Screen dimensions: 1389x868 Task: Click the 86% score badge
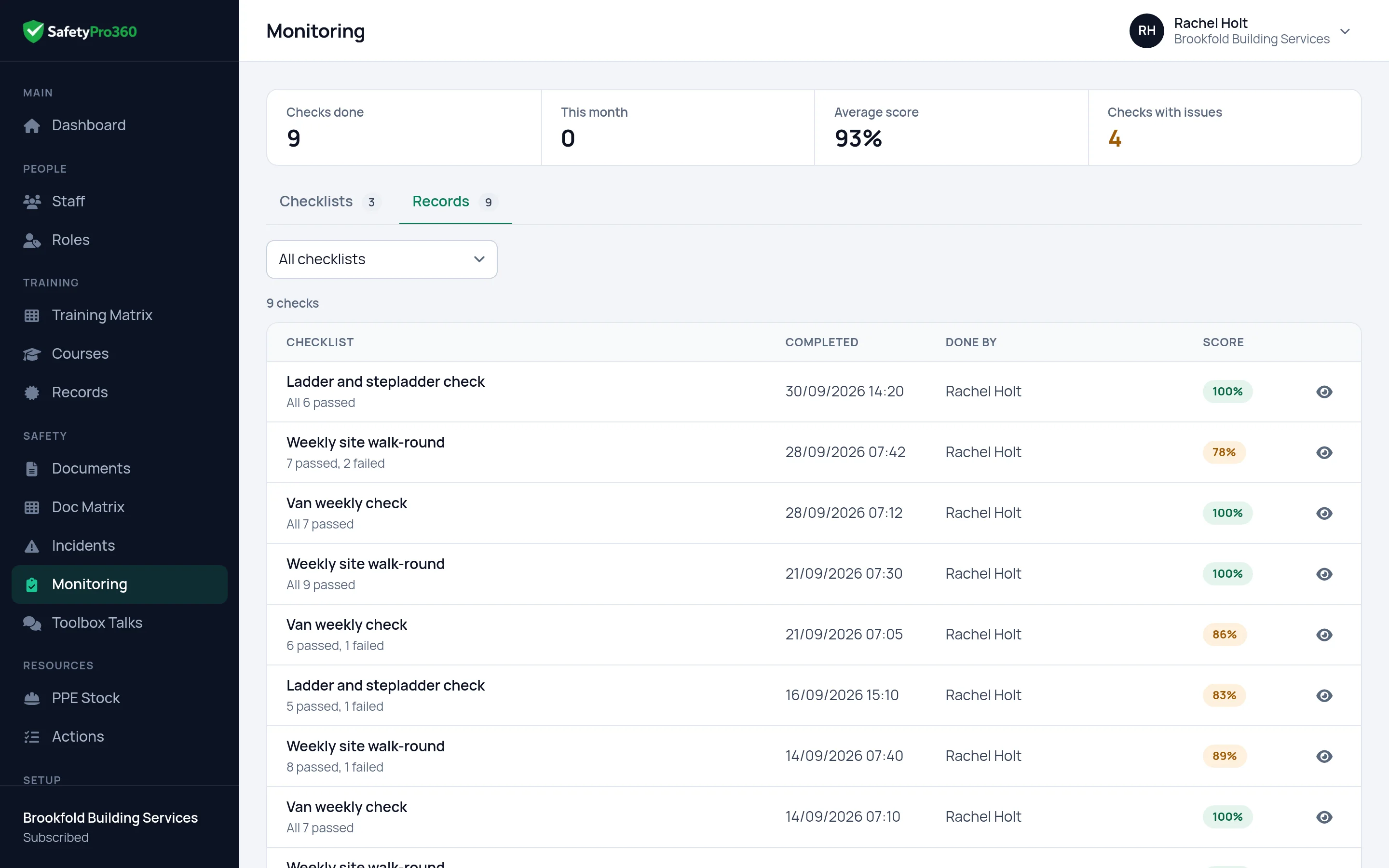(1224, 634)
